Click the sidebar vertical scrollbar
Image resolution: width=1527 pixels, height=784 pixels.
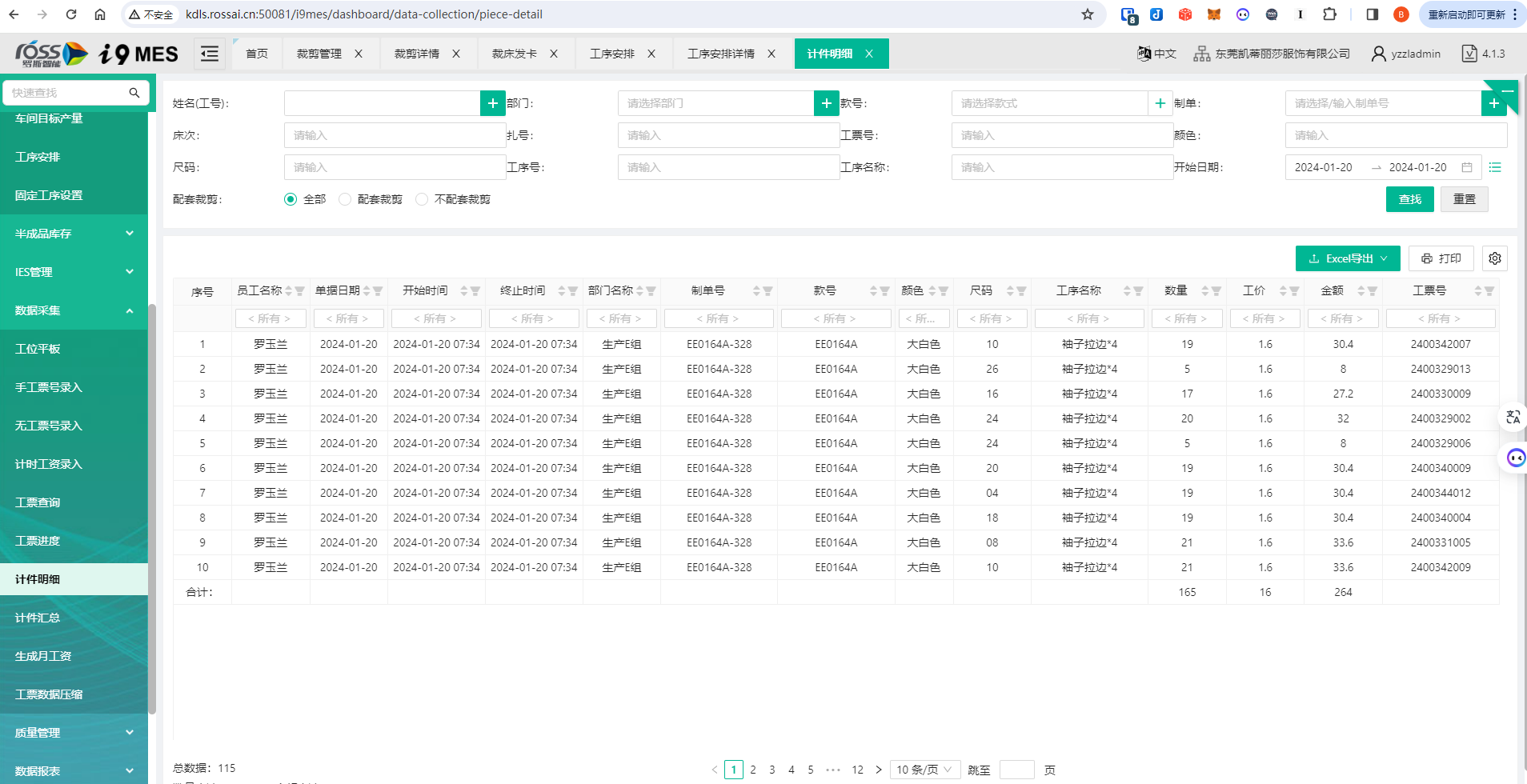click(x=152, y=508)
